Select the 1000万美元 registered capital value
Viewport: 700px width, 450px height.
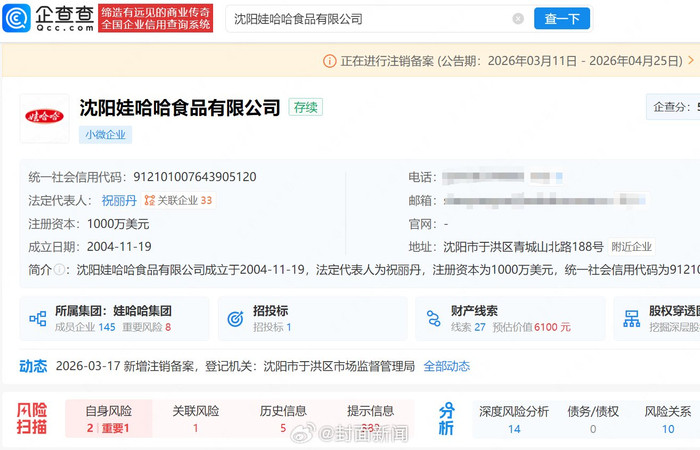[x=118, y=224]
